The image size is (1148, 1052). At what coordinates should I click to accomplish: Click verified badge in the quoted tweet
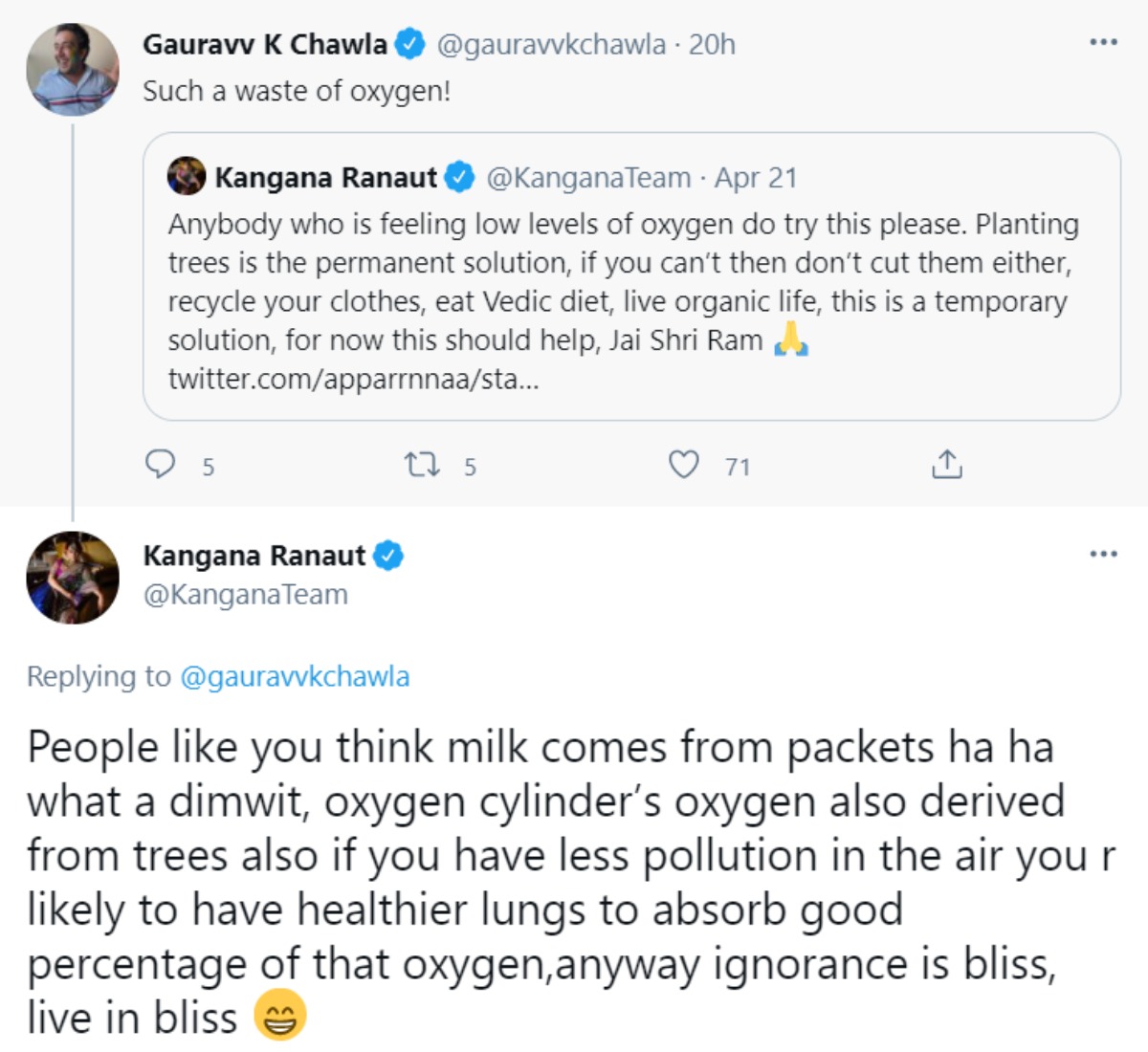[460, 177]
